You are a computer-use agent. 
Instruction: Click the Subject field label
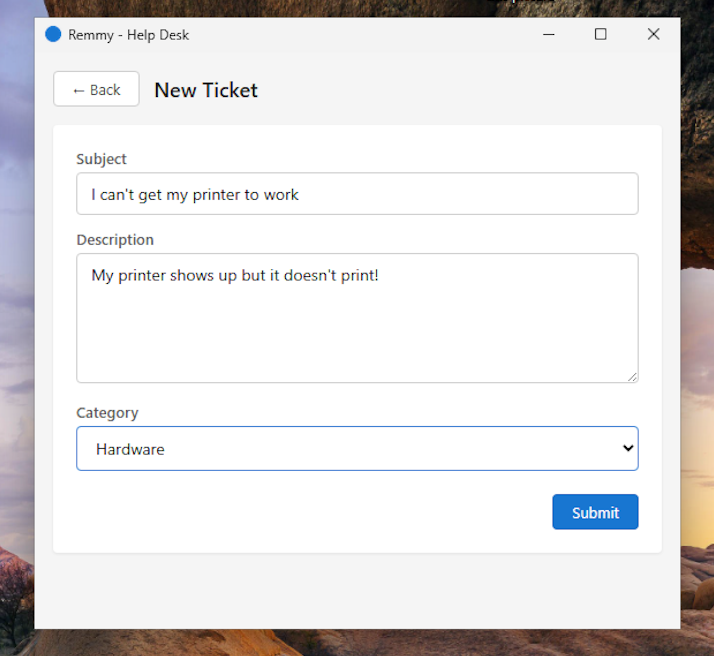click(101, 159)
